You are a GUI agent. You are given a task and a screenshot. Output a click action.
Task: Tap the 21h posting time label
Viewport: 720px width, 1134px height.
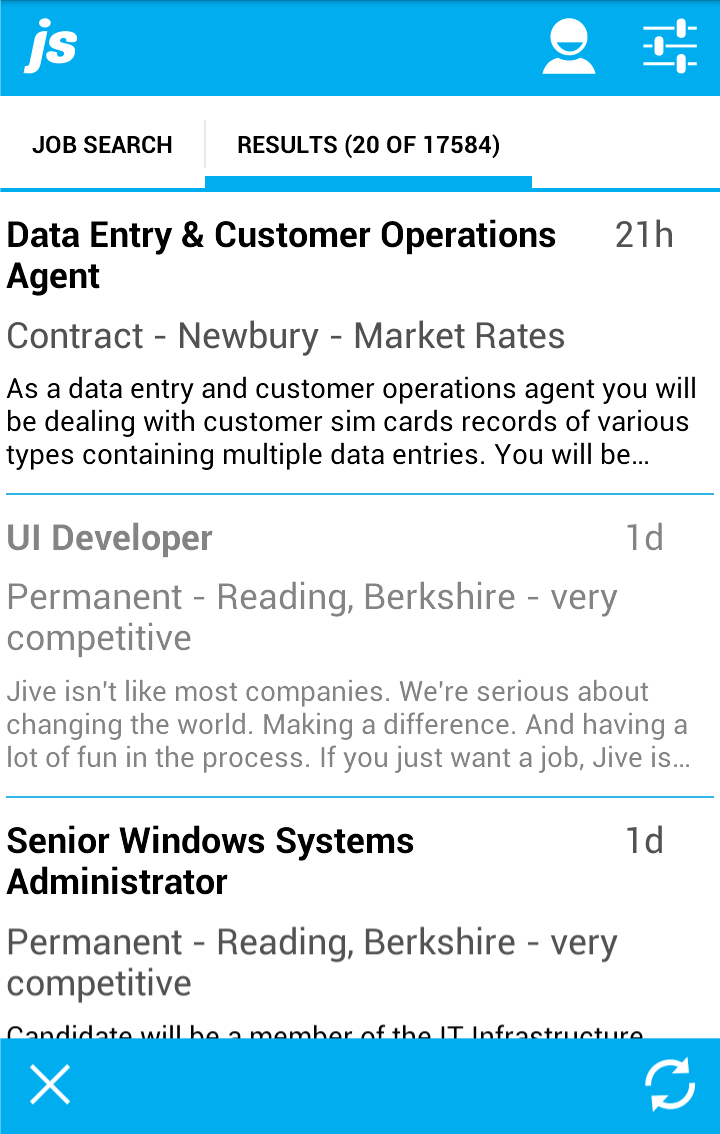click(x=643, y=235)
